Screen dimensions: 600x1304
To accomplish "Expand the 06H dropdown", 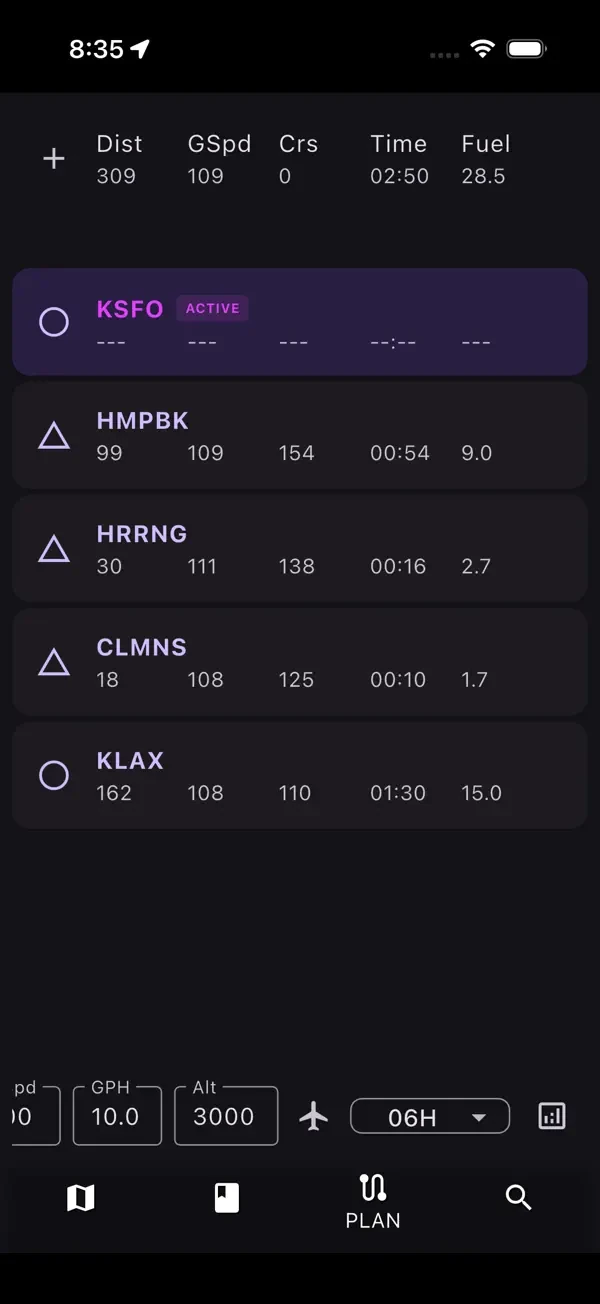I will coord(430,1116).
